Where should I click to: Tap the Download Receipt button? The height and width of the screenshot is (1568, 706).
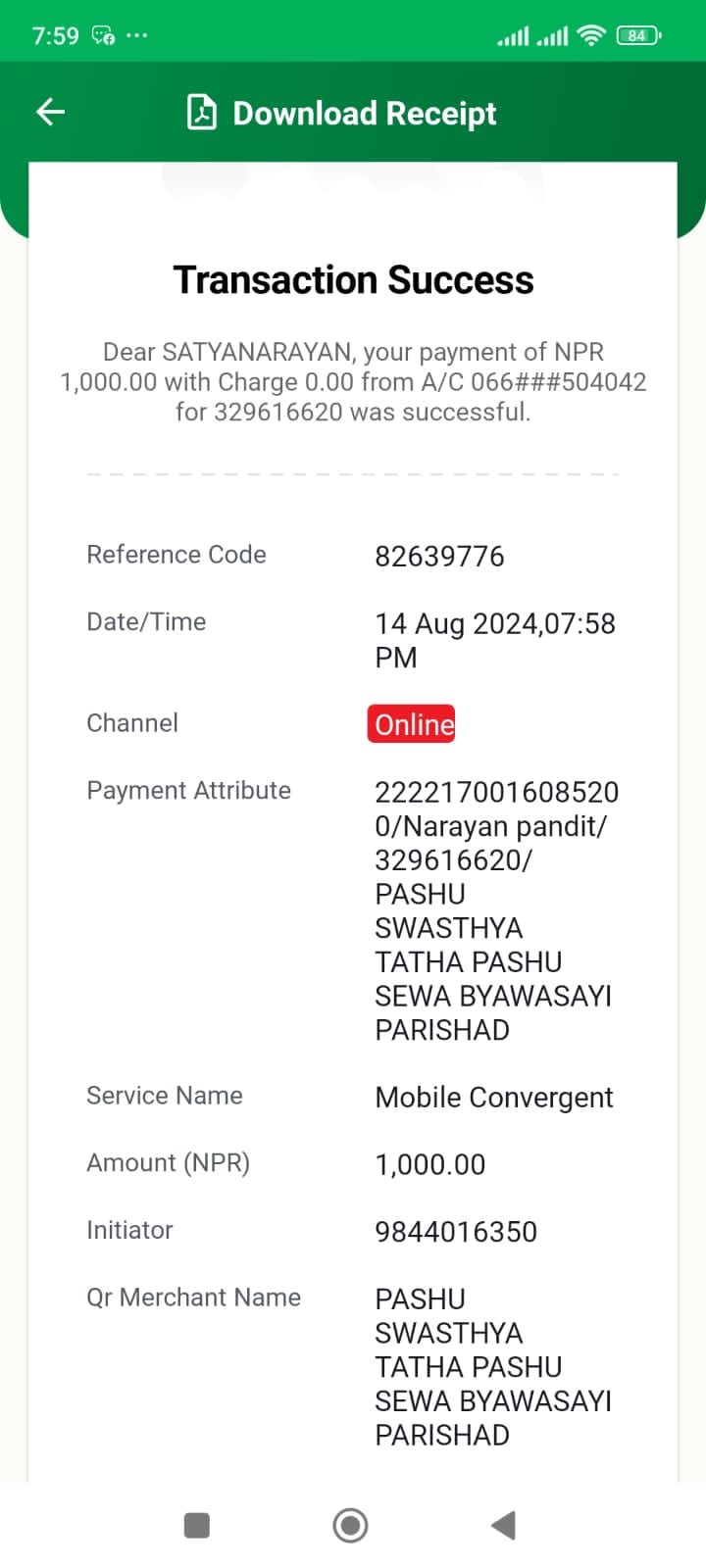pyautogui.click(x=342, y=113)
